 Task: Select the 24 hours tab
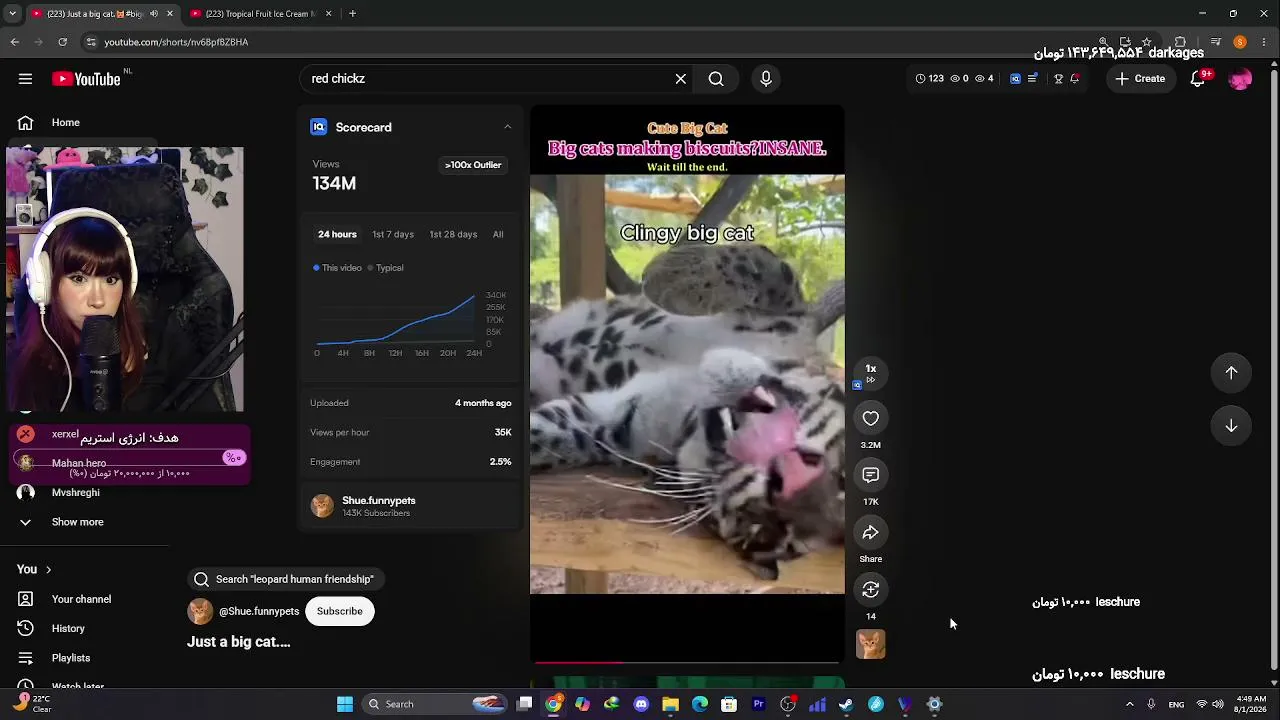click(337, 234)
